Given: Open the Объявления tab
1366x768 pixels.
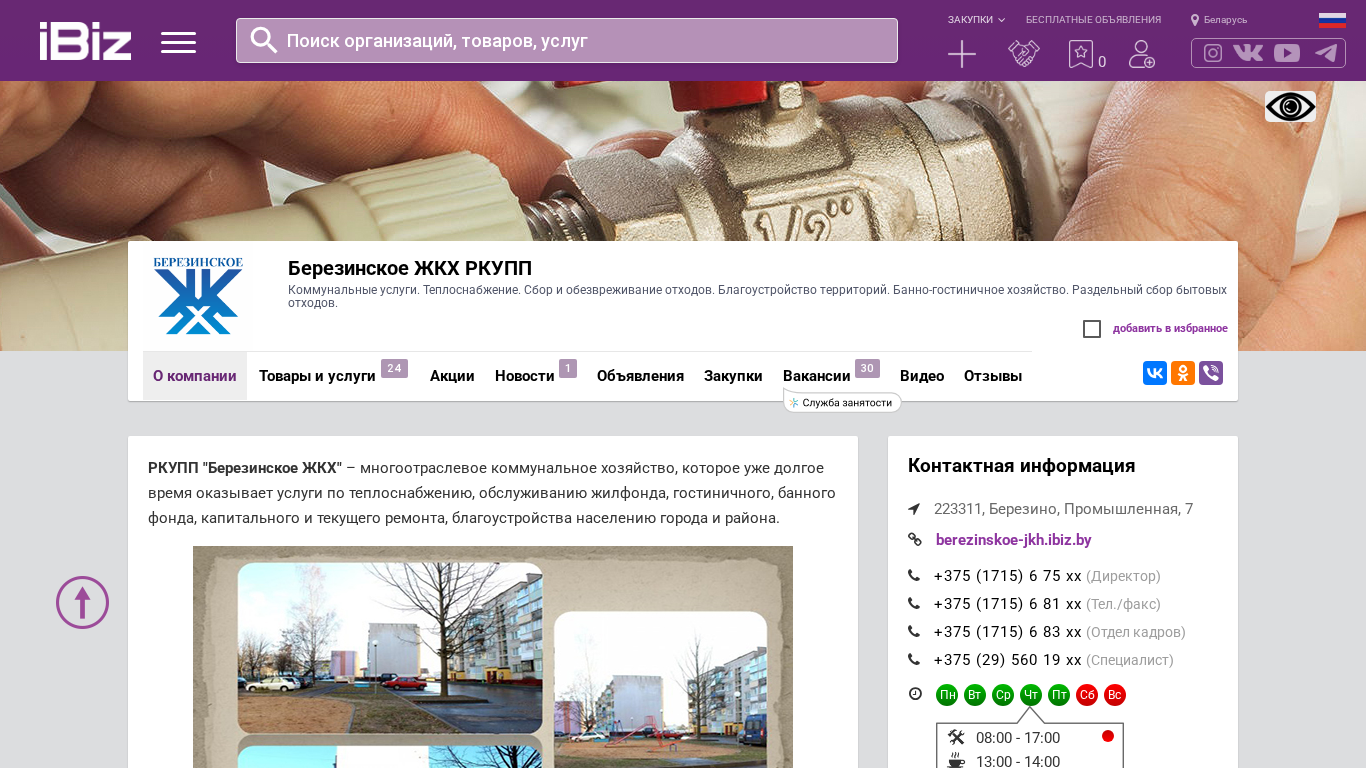Looking at the screenshot, I should point(640,376).
